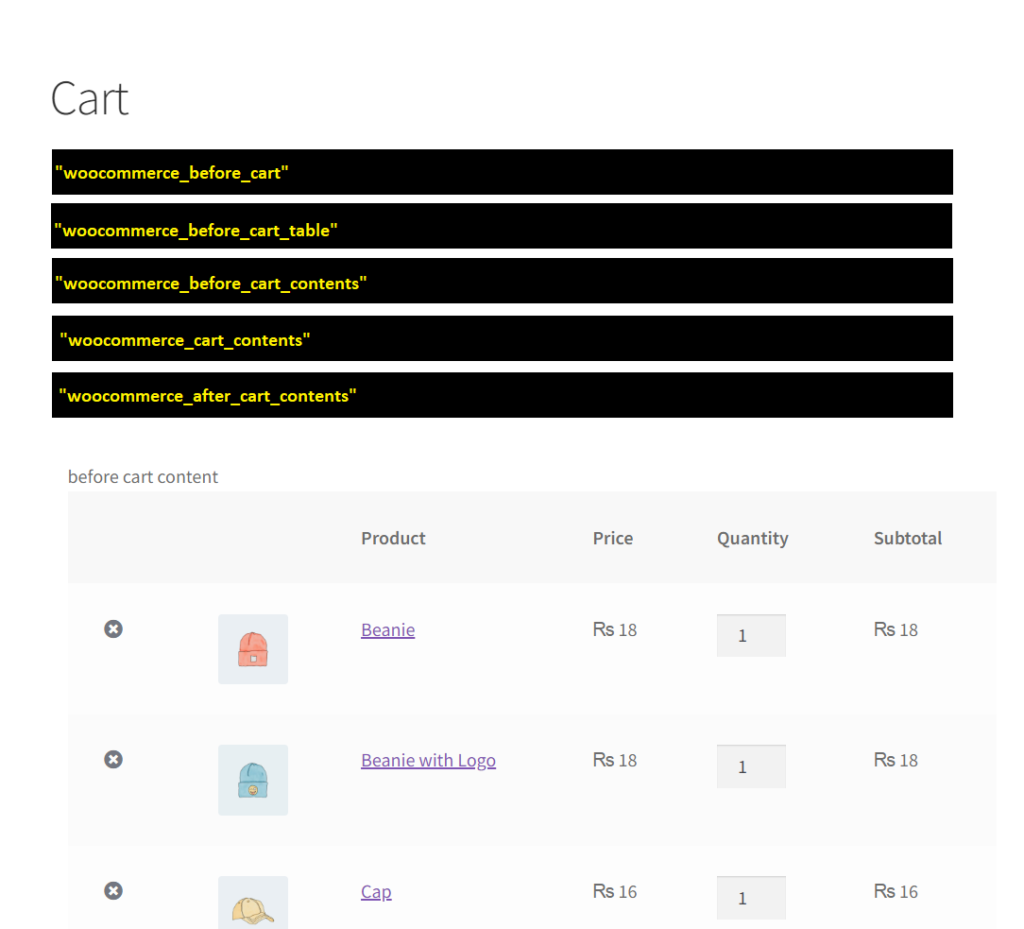
Task: Click the Quantity column header
Action: 752,539
